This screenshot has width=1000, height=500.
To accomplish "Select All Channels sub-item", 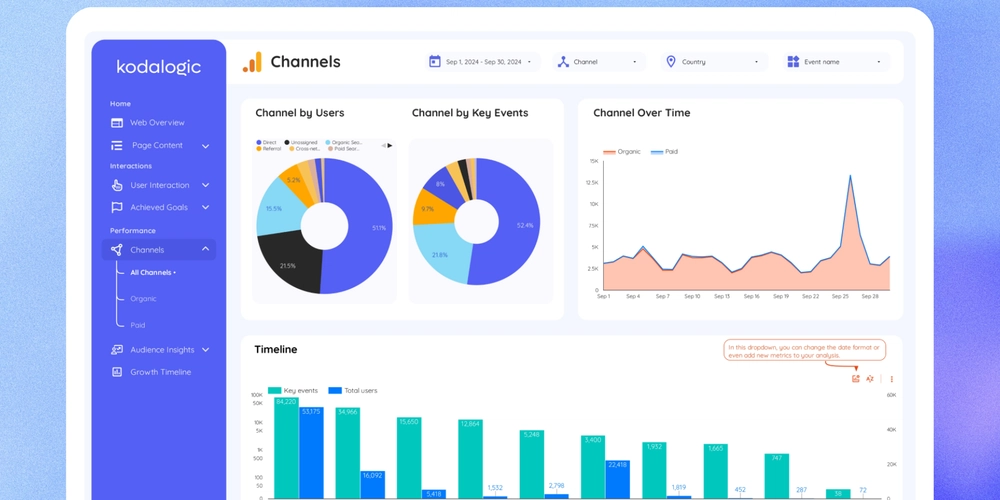I will coord(153,272).
